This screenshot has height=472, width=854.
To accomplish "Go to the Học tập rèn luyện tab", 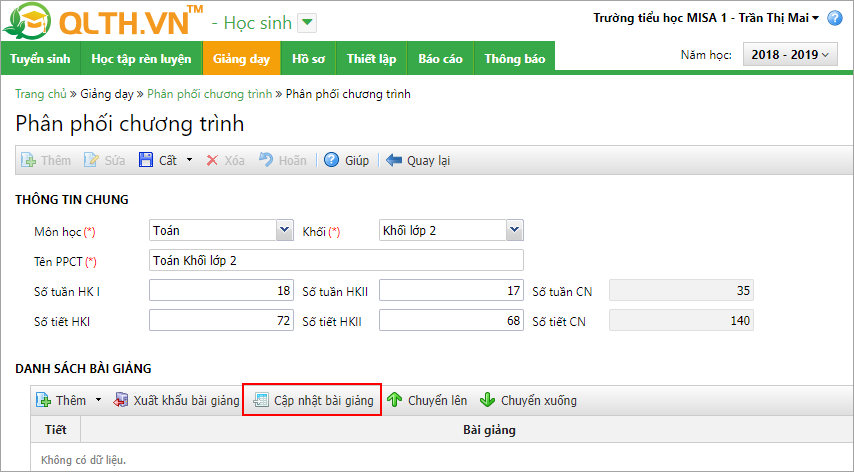I will [141, 59].
